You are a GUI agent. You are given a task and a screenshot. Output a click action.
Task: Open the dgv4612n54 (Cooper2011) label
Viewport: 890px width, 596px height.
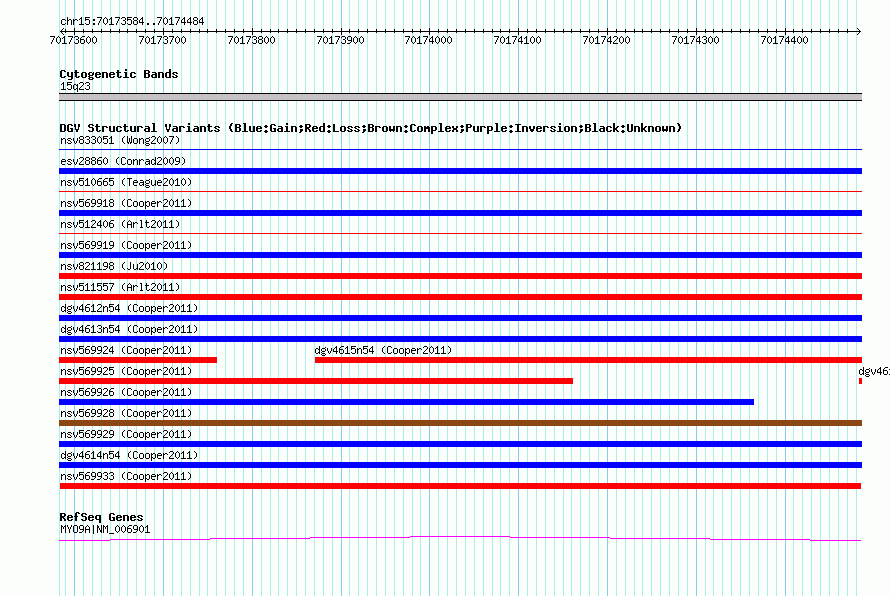[129, 308]
